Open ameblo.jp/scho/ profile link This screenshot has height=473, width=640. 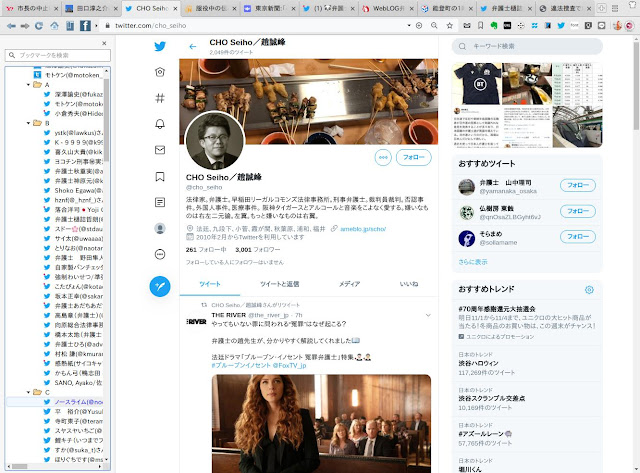click(363, 229)
